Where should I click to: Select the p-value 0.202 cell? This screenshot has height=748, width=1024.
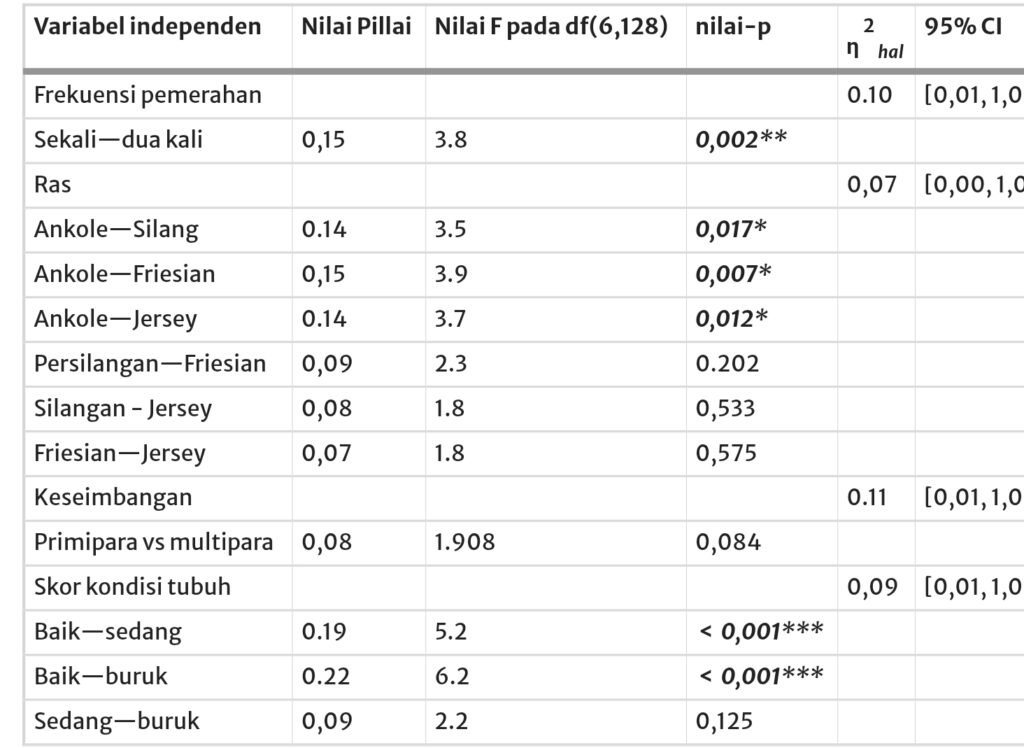coord(727,363)
